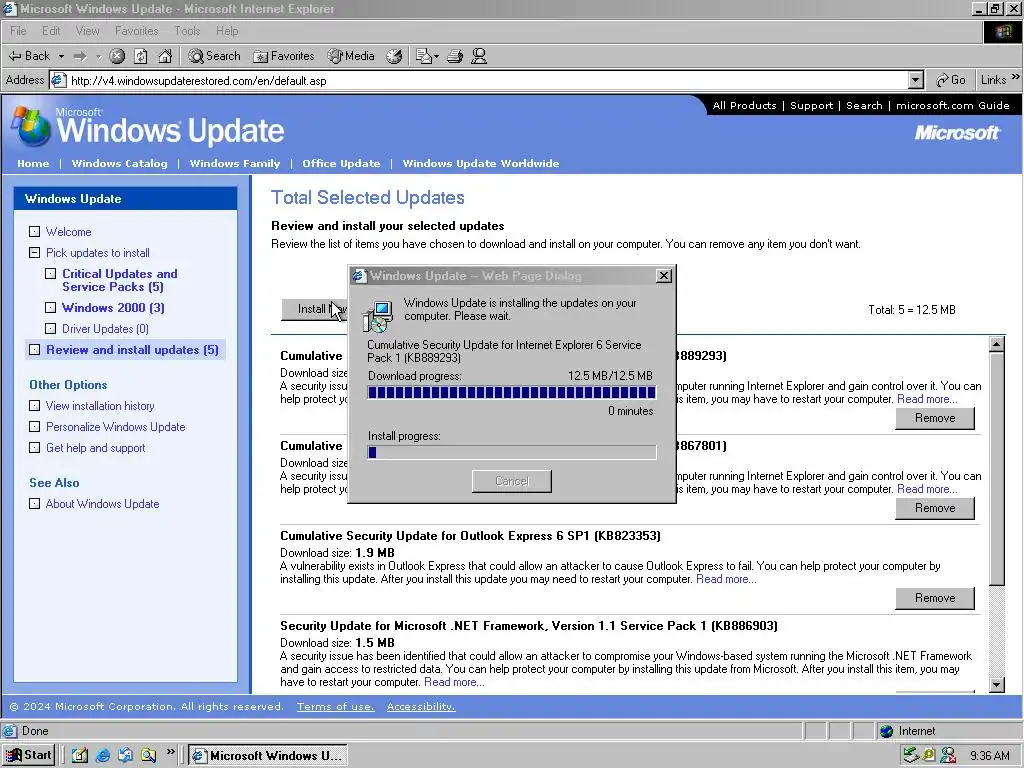Click the Install progress bar

click(511, 452)
